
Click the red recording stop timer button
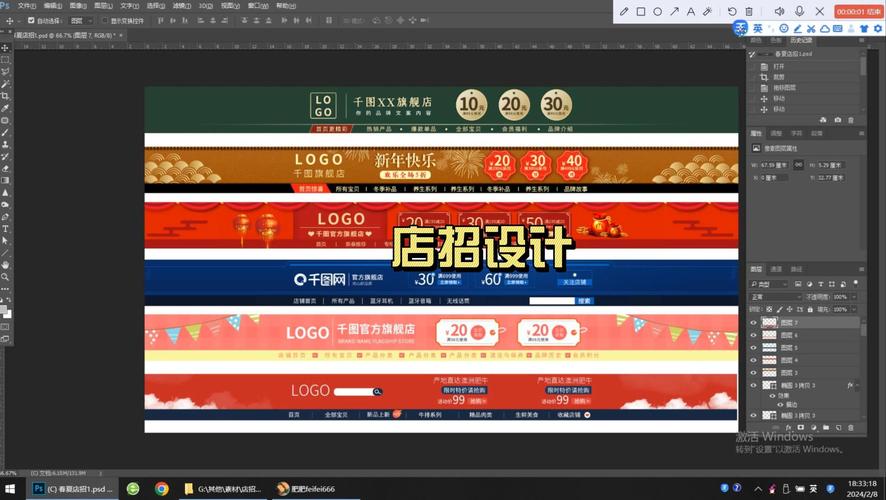[858, 11]
